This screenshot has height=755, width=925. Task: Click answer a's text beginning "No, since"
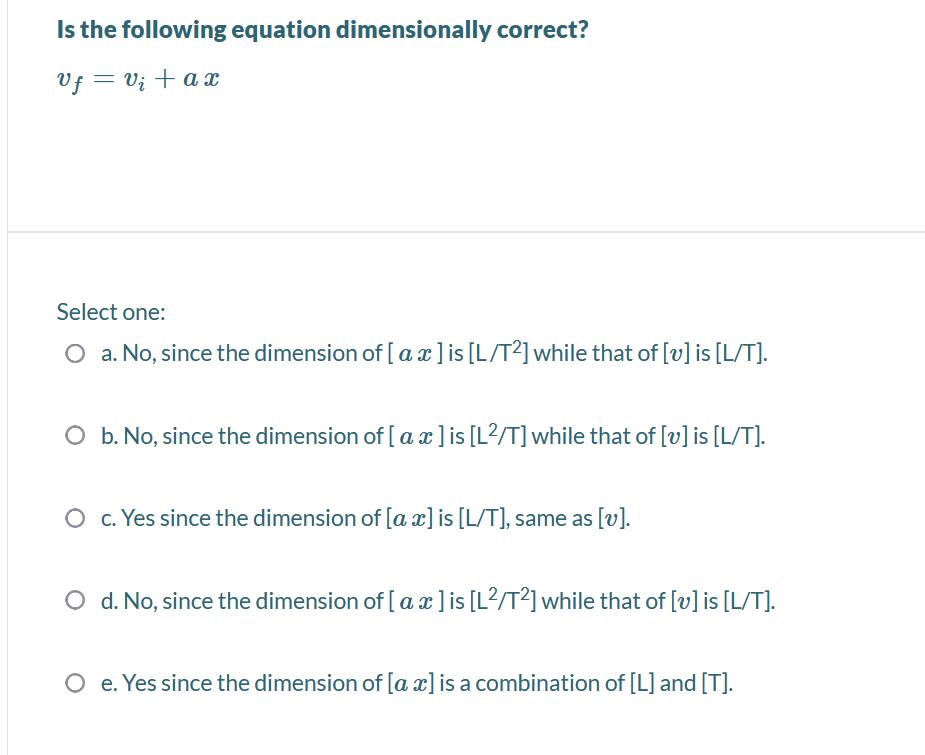coord(434,353)
